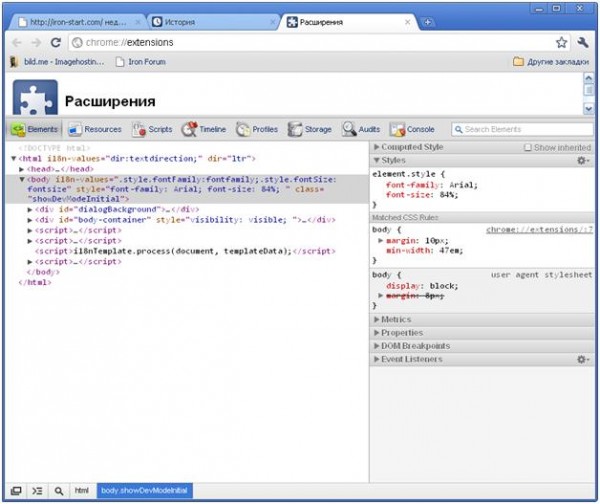600x504 pixels.
Task: Open the wrench settings menu
Action: 583,42
